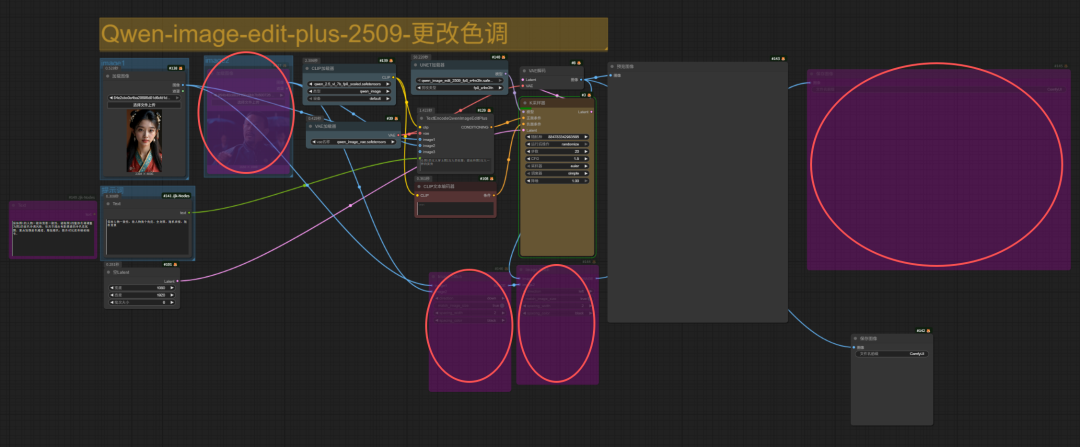1080x447 pixels.
Task: Collapse the Text node #141 via its title dot
Action: (x=108, y=204)
